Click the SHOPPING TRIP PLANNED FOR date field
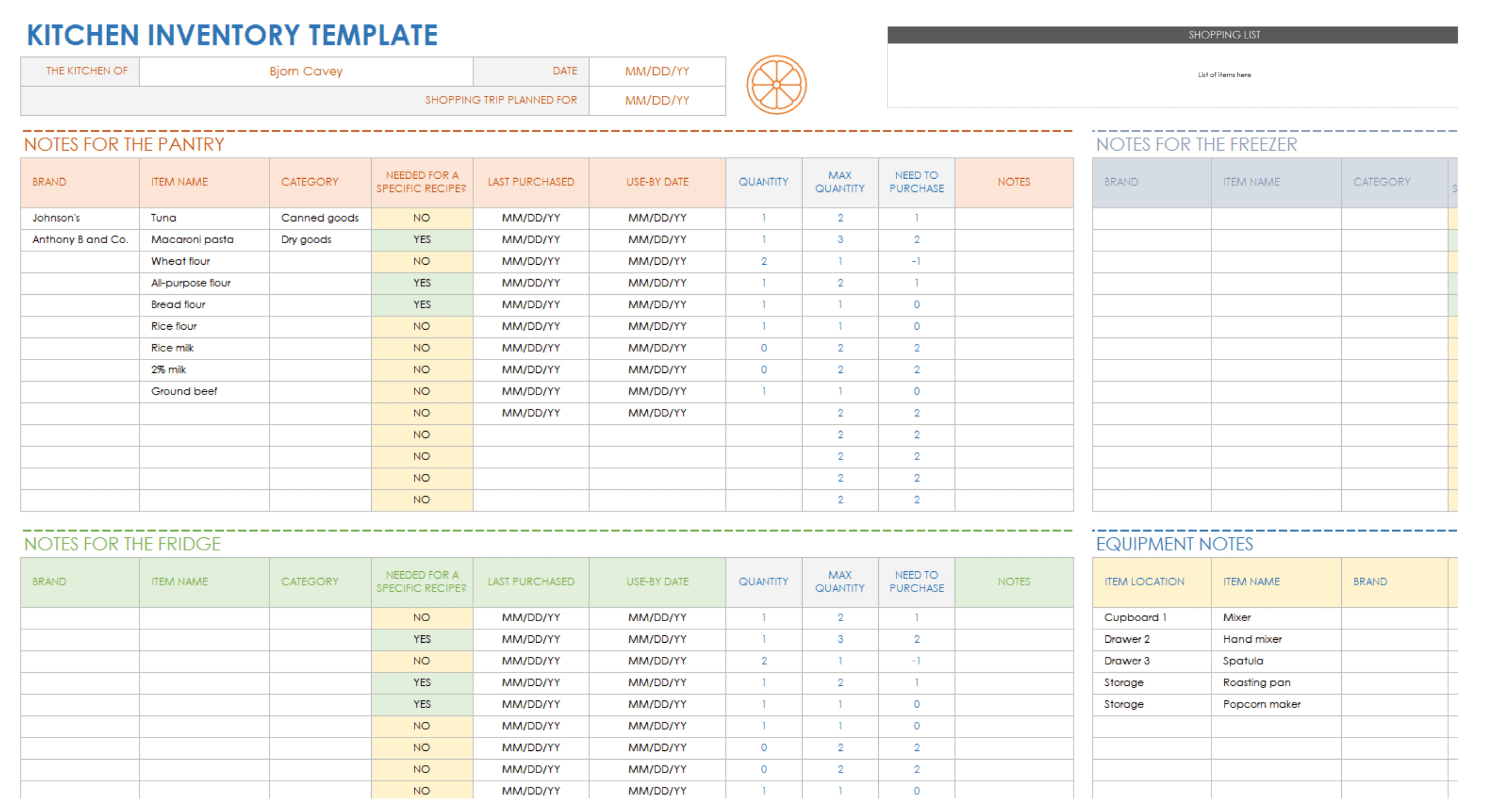This screenshot has height=812, width=1489. click(x=657, y=99)
